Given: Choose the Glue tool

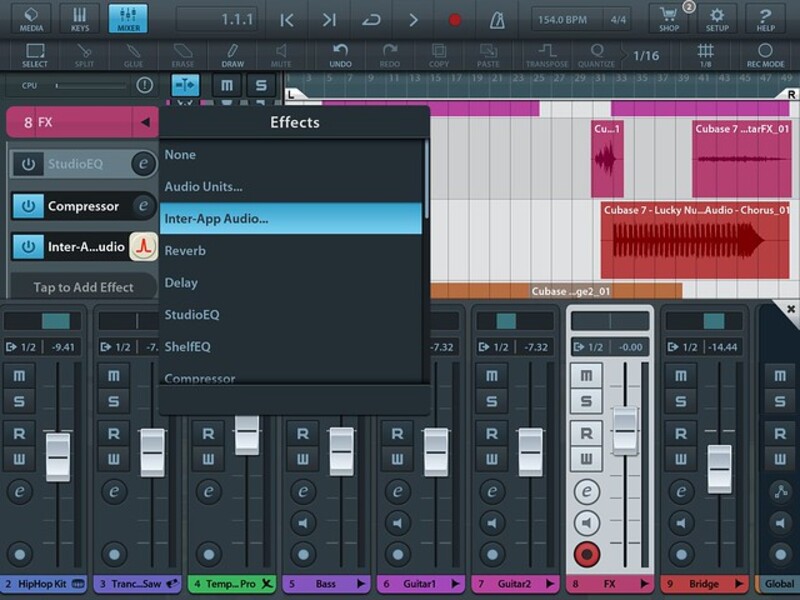Looking at the screenshot, I should 133,55.
